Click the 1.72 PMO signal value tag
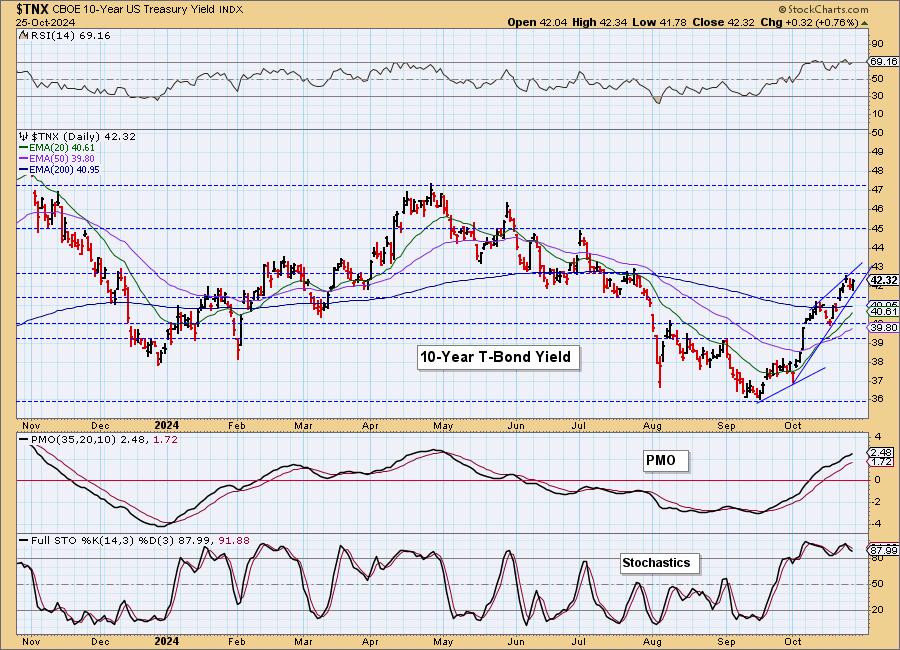900x650 pixels. (x=882, y=462)
